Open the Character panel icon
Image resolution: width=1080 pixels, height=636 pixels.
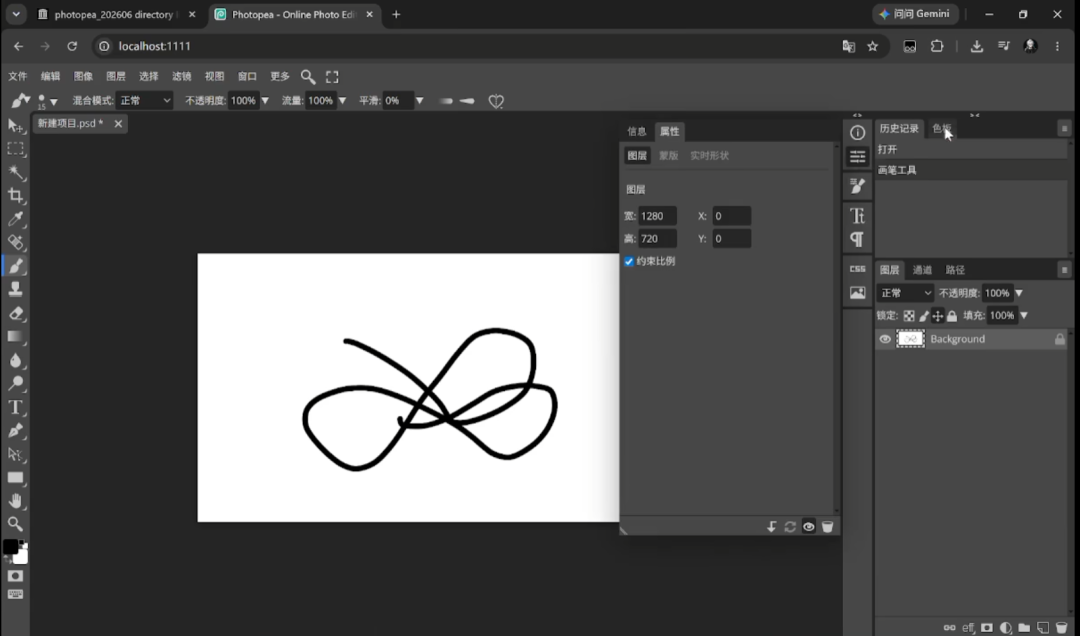point(858,216)
